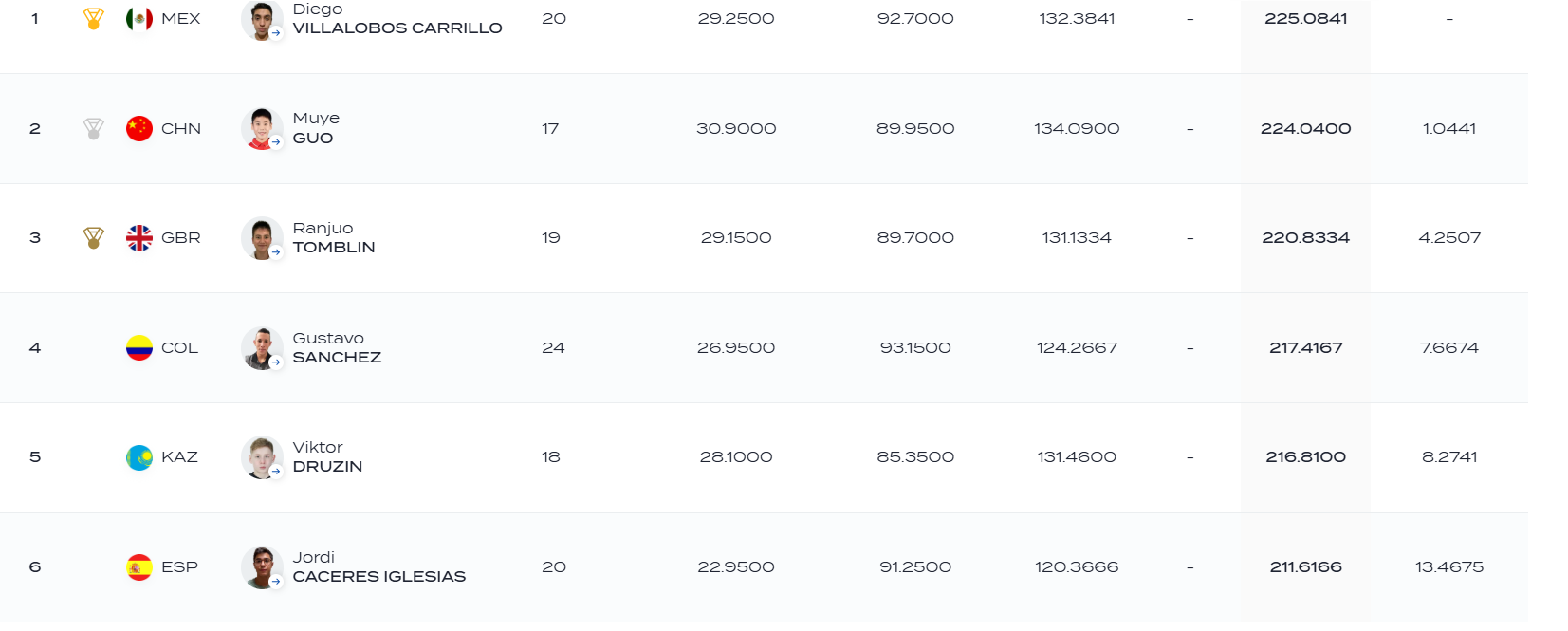This screenshot has width=1568, height=631.
Task: Click the Great Britain flag icon
Action: click(x=139, y=238)
